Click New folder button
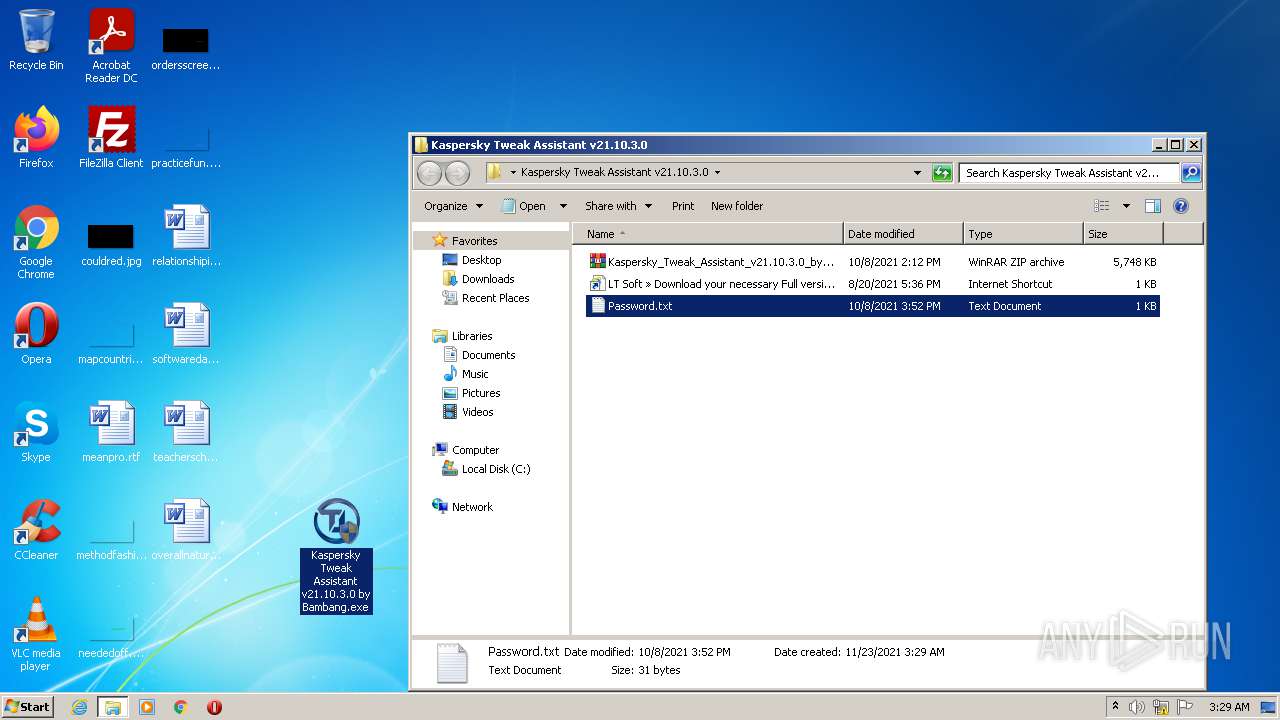 [x=737, y=206]
